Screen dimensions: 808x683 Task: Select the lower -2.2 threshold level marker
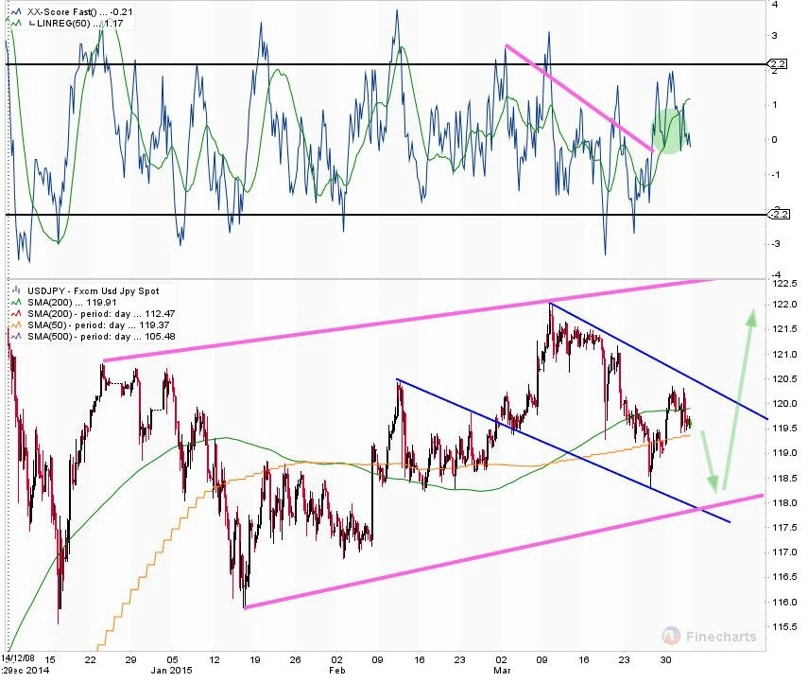pos(778,214)
